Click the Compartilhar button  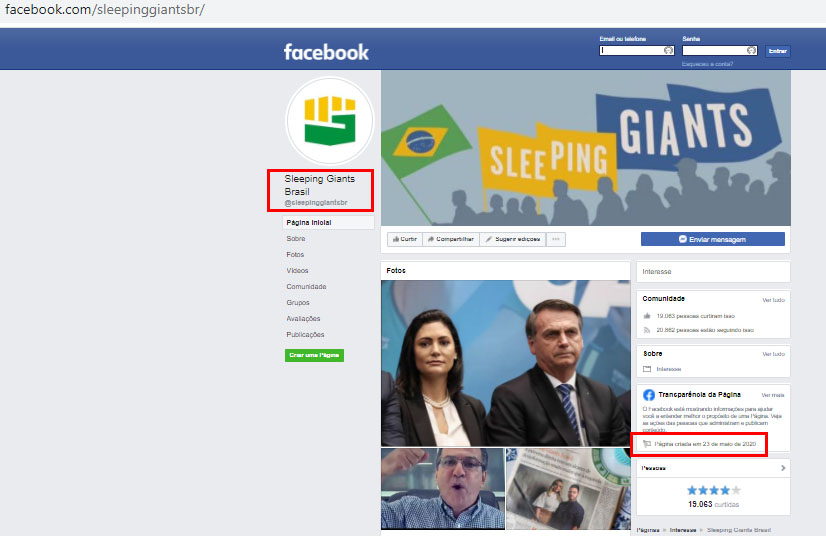click(x=451, y=239)
